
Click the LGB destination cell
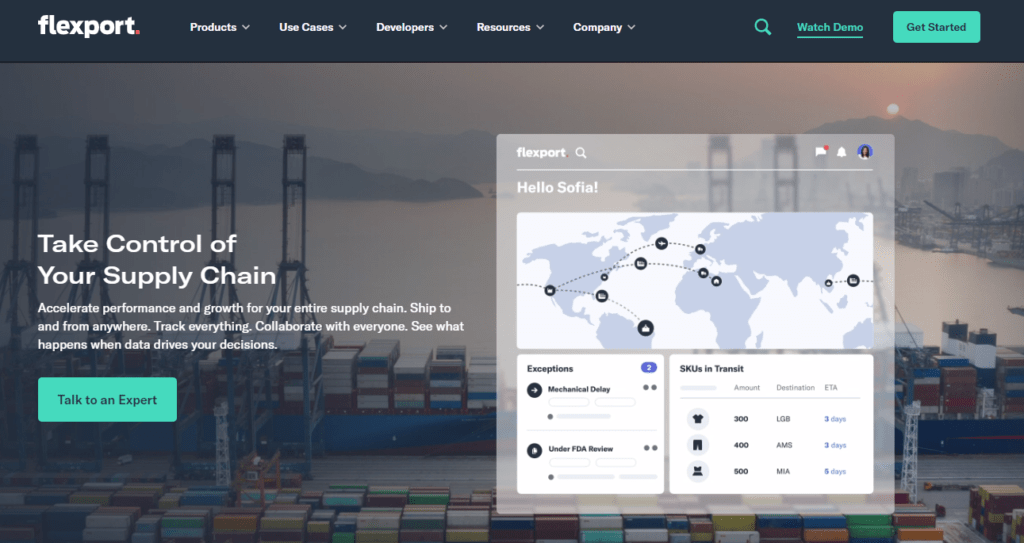783,419
